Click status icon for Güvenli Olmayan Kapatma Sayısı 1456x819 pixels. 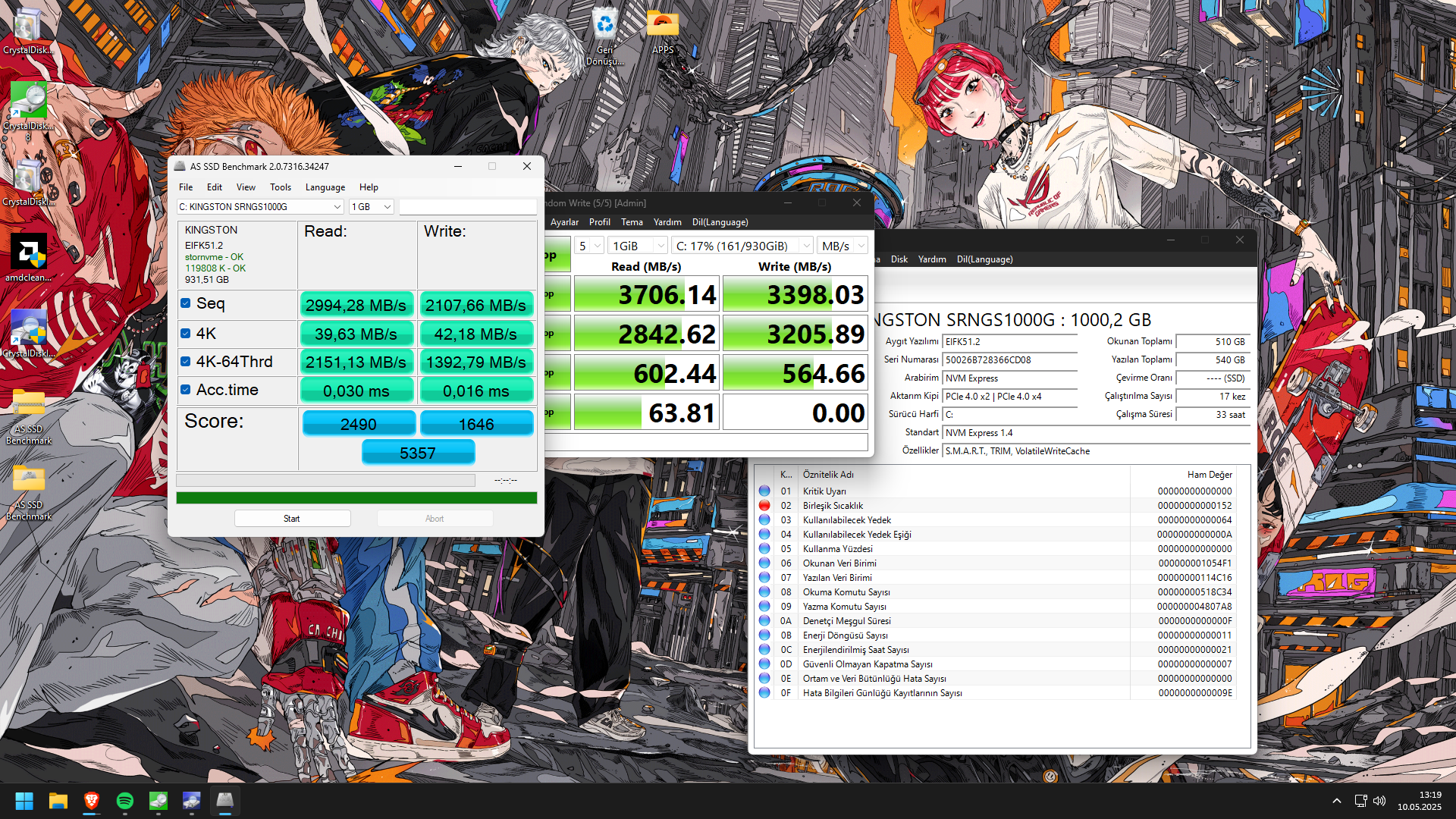click(x=764, y=664)
